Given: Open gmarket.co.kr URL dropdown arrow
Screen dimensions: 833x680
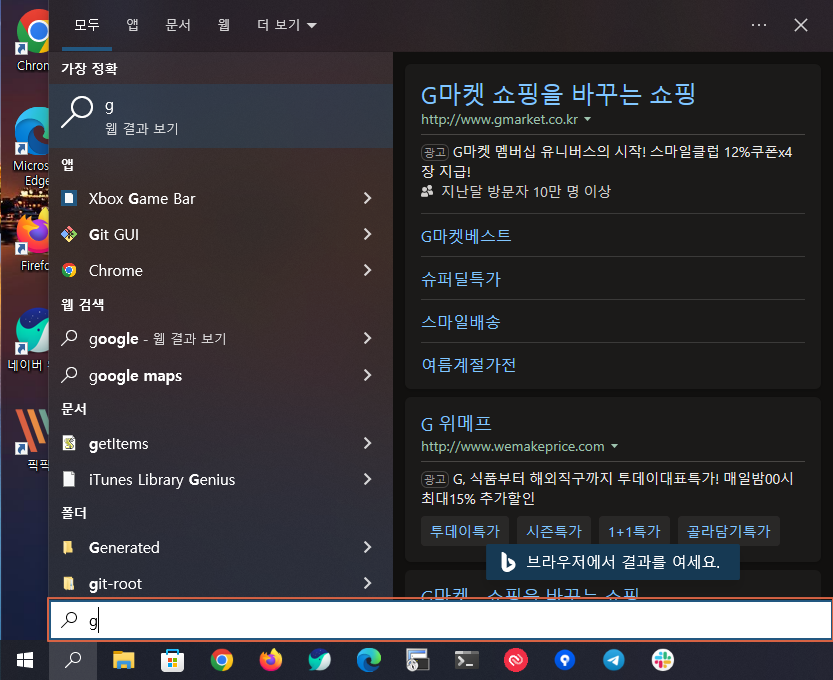Looking at the screenshot, I should pos(588,120).
